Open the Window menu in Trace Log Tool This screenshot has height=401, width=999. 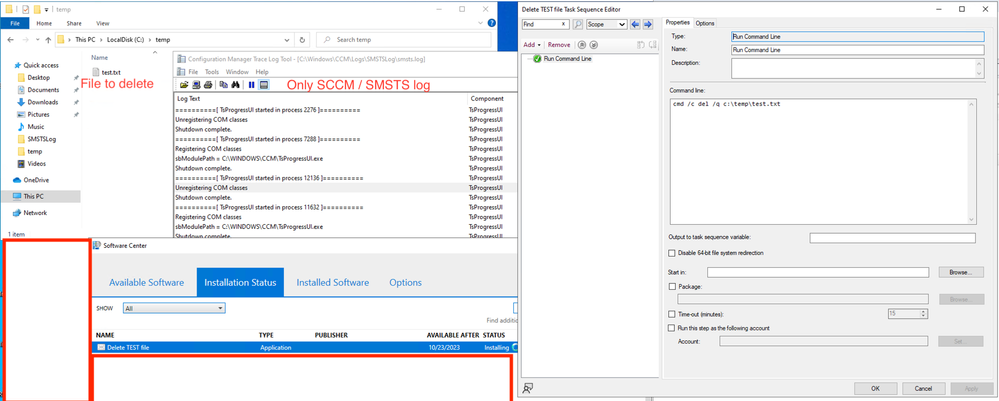coord(237,72)
